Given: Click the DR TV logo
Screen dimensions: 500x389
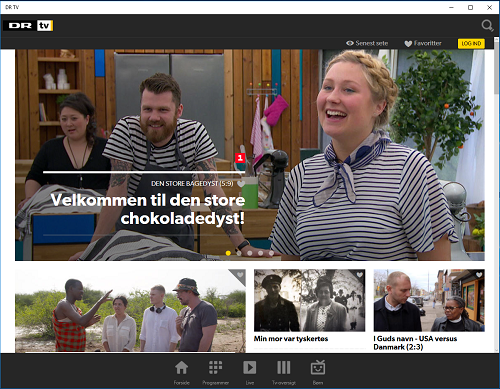Looking at the screenshot, I should (x=28, y=26).
